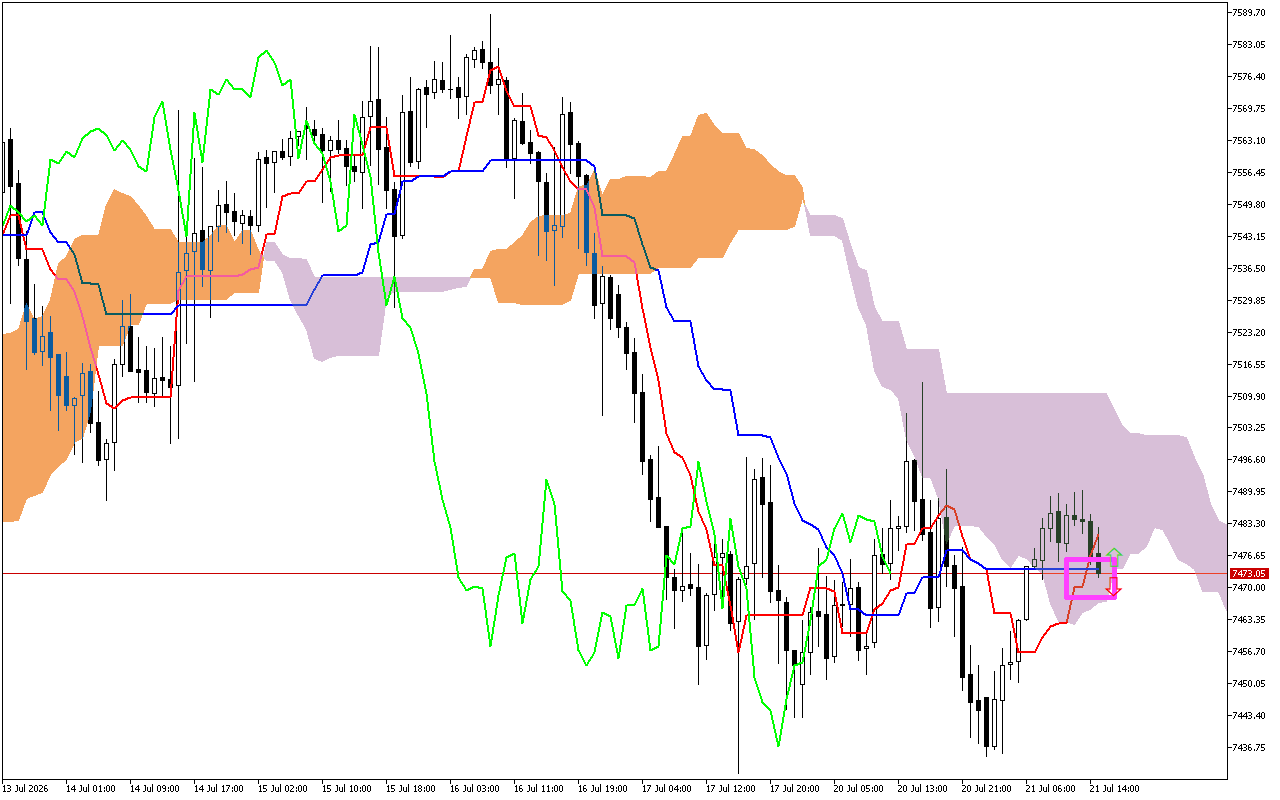Click the 7556.45 price axis label

(x=1250, y=173)
